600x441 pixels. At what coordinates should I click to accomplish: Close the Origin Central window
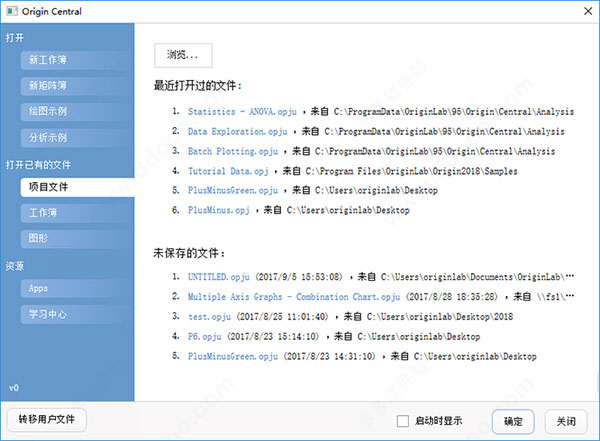click(x=588, y=11)
